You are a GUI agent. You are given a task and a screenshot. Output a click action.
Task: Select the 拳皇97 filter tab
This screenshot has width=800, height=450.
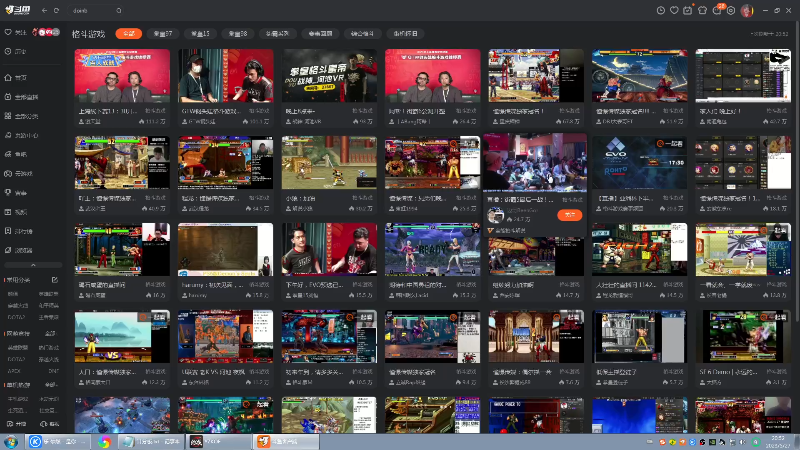163,34
